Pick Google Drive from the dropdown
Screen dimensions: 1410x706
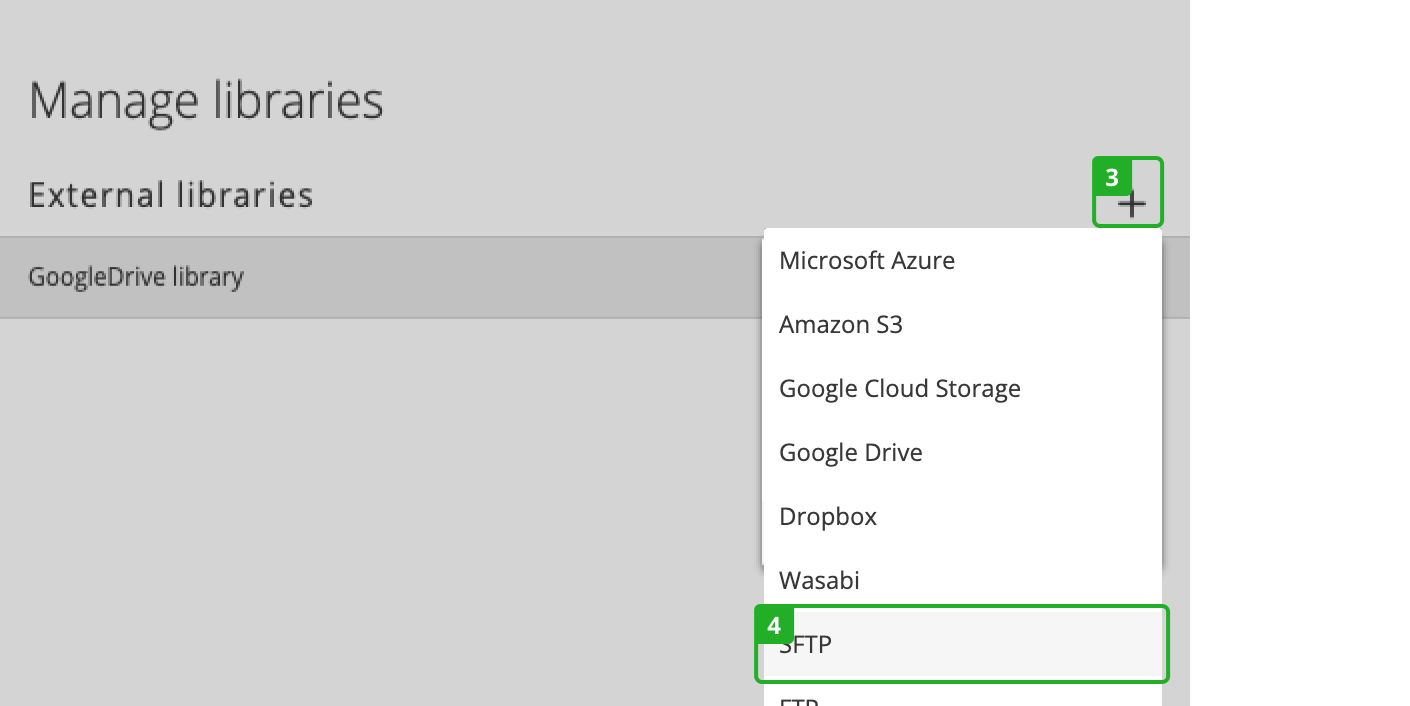coord(850,452)
